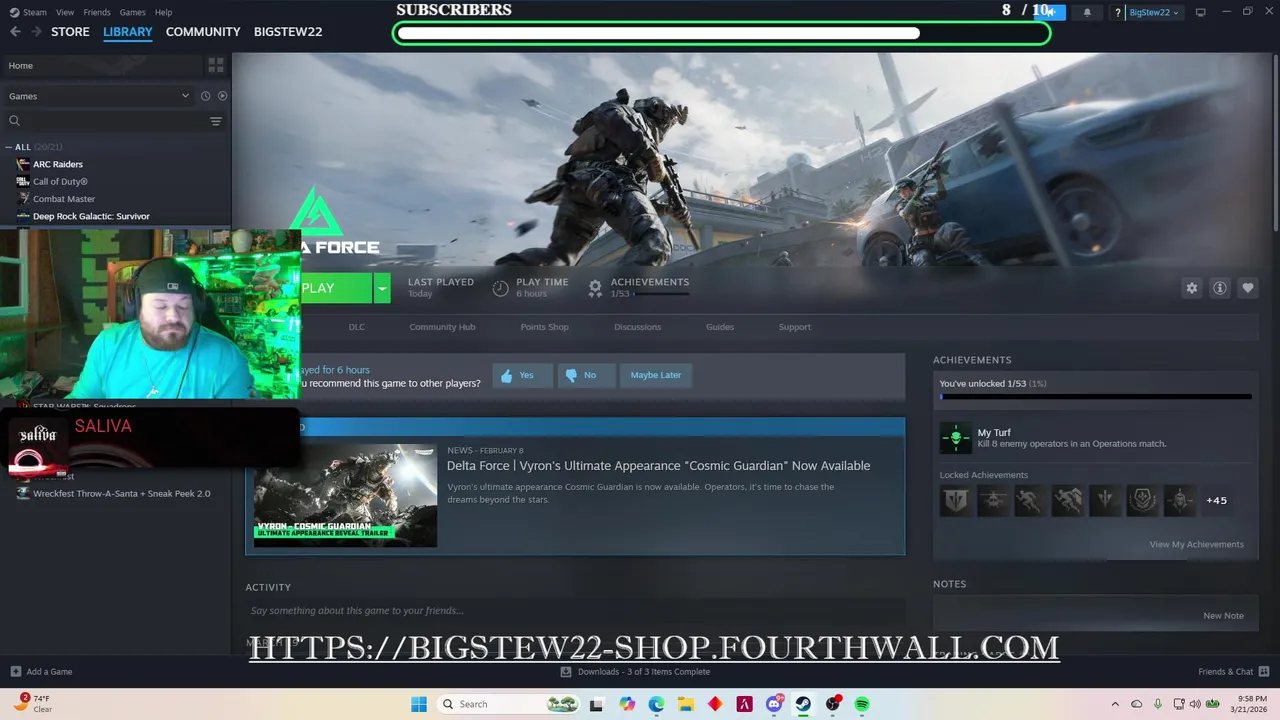The height and width of the screenshot is (720, 1280).
Task: Go forward with the right arrow
Action: click(x=36, y=32)
